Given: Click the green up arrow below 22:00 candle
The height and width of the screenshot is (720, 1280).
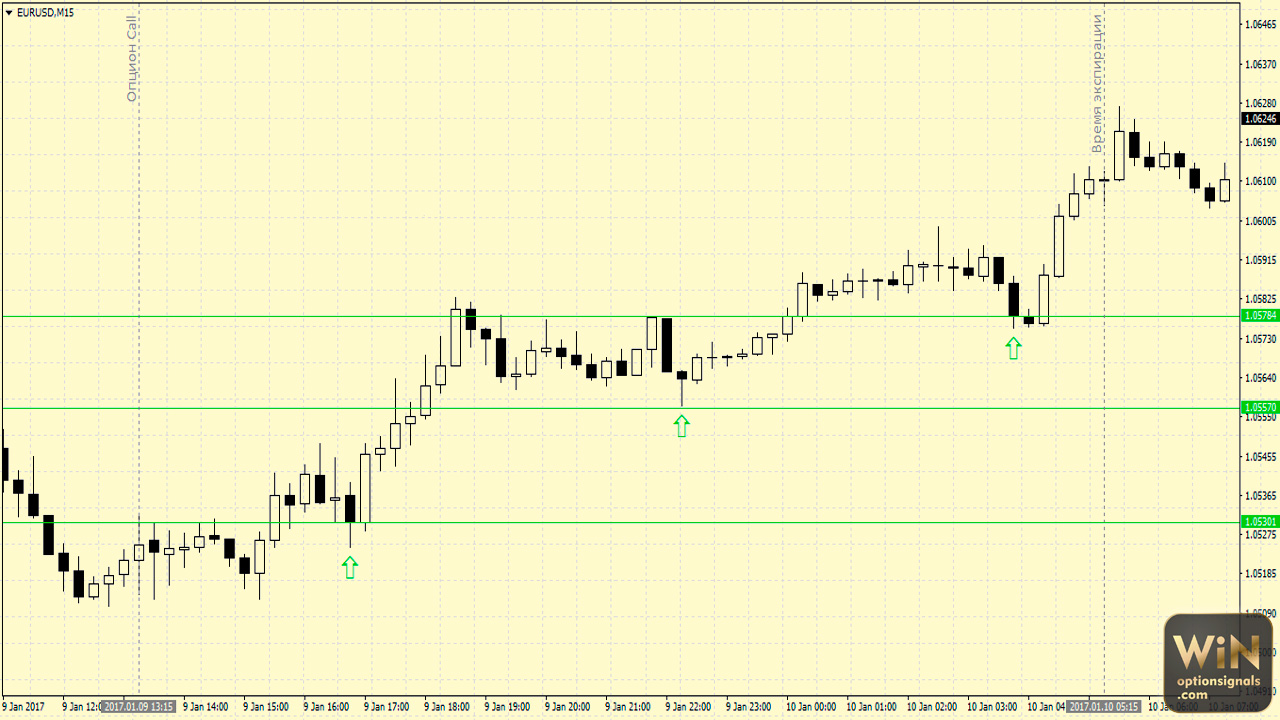Looking at the screenshot, I should (x=681, y=427).
